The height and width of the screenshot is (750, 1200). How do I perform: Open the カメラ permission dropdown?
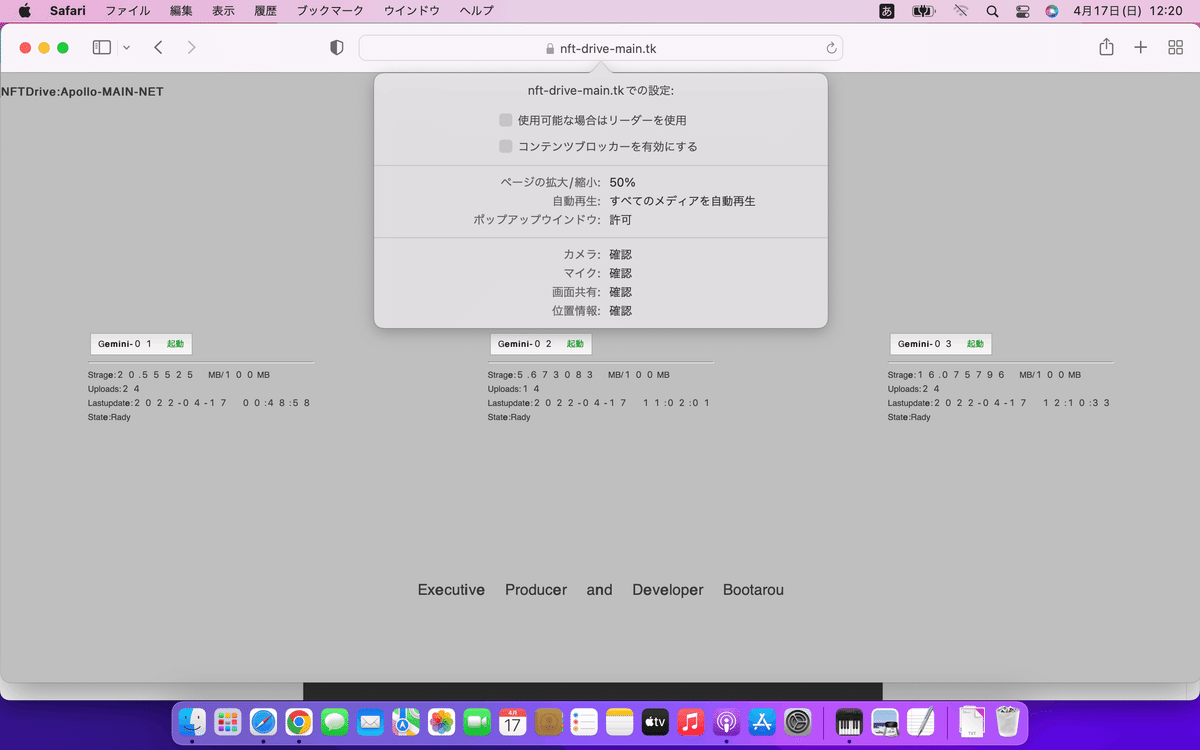tap(621, 255)
